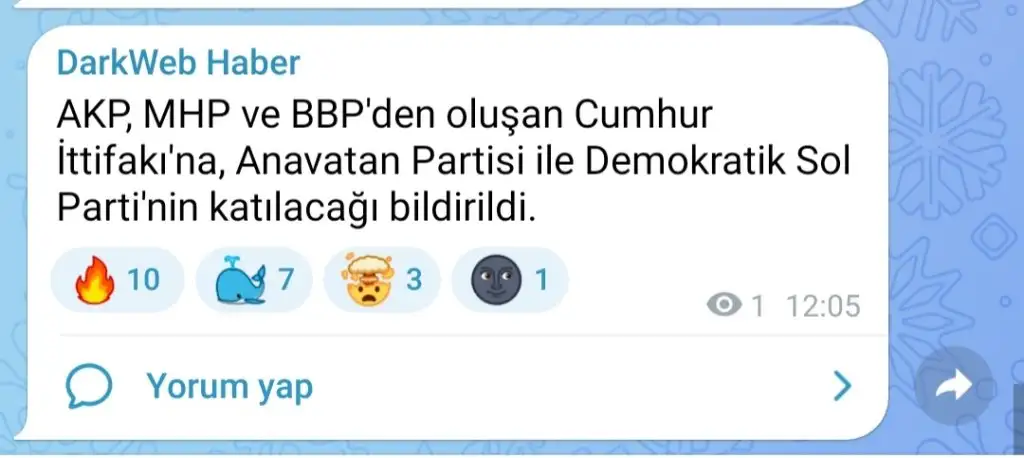Image resolution: width=1024 pixels, height=458 pixels.
Task: Tap the message text about Cumhur İttifakı
Action: click(454, 163)
